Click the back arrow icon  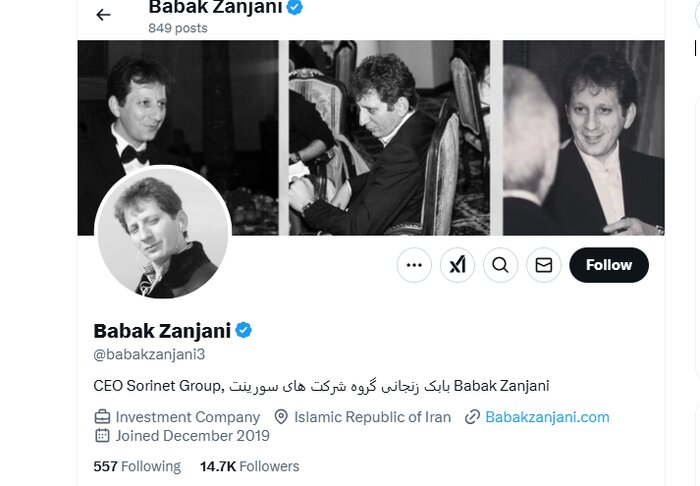(x=103, y=15)
